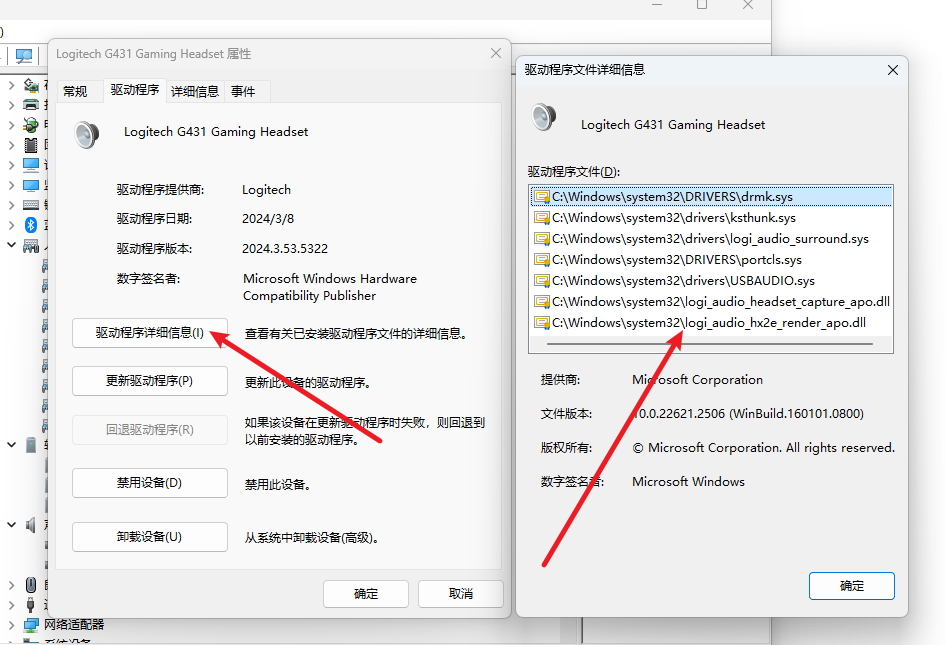The width and height of the screenshot is (946, 645).
Task: Click the driver file list horizontal scrollbar
Action: [710, 344]
